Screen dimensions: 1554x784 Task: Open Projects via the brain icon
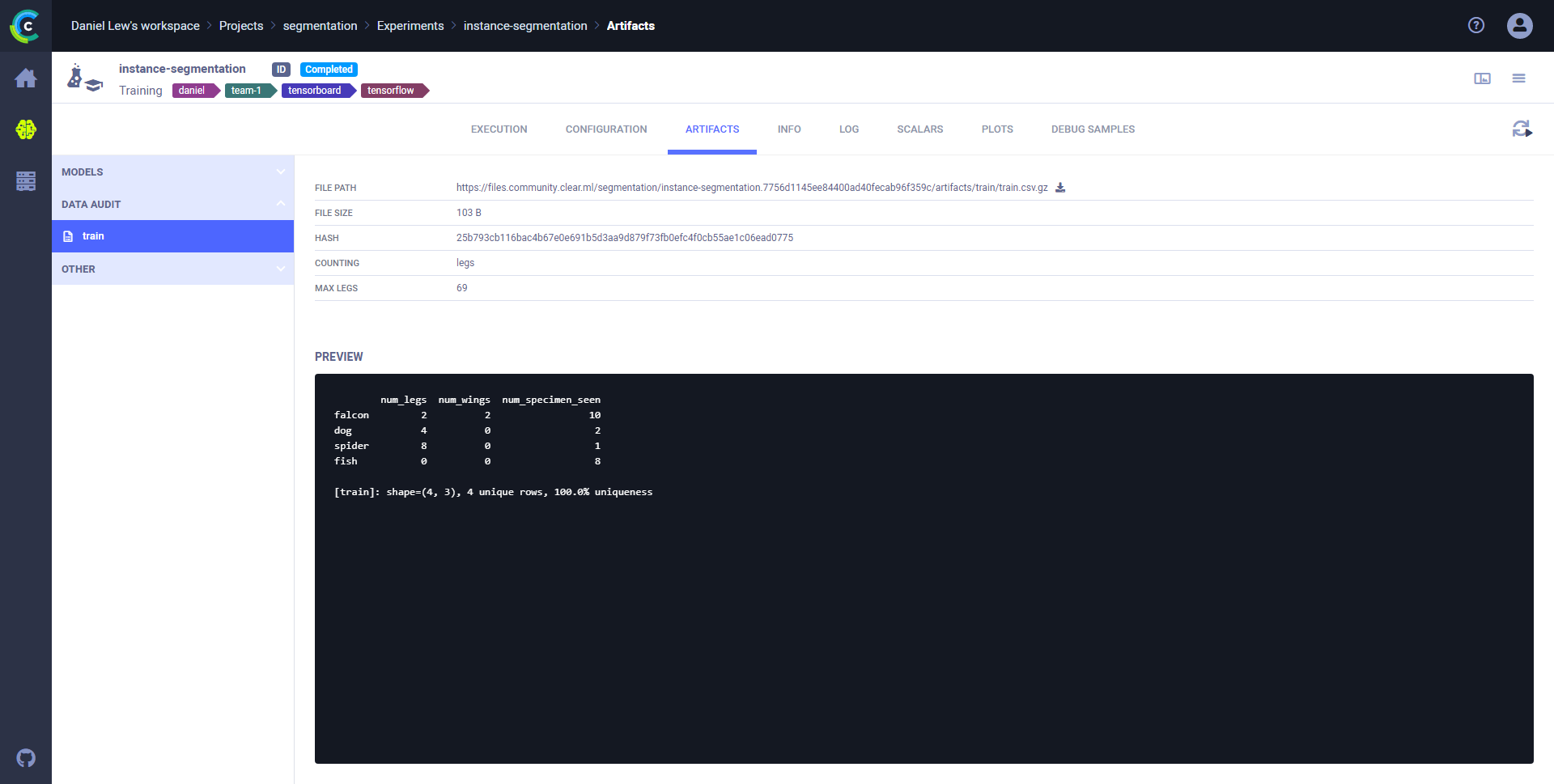[27, 129]
